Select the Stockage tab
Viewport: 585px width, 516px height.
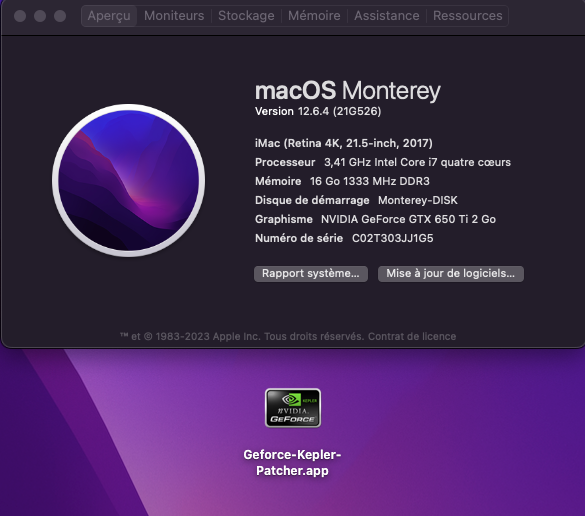click(x=246, y=16)
